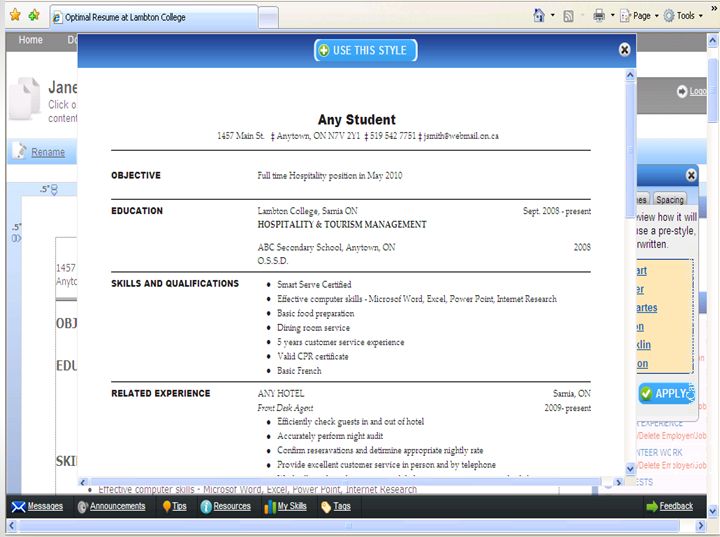720x537 pixels.
Task: Click the browser Home icon
Action: pos(539,16)
